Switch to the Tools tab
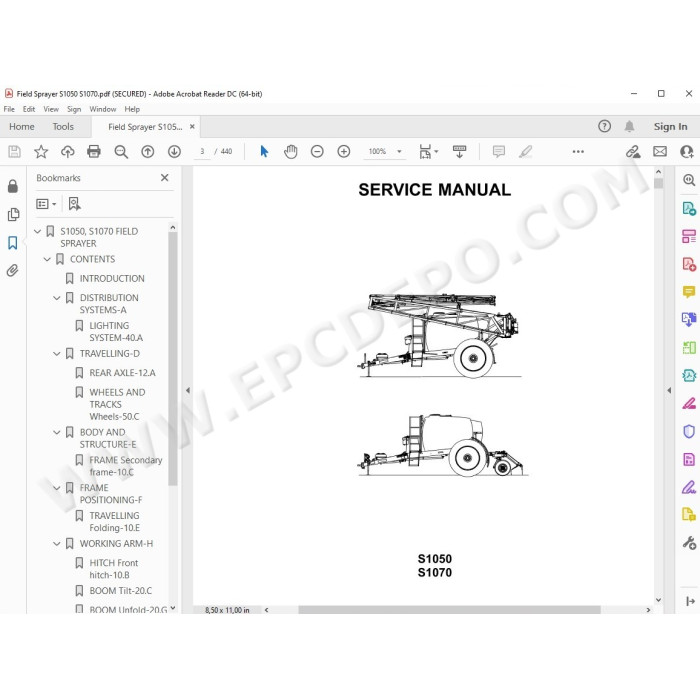This screenshot has height=700, width=700. pos(63,126)
